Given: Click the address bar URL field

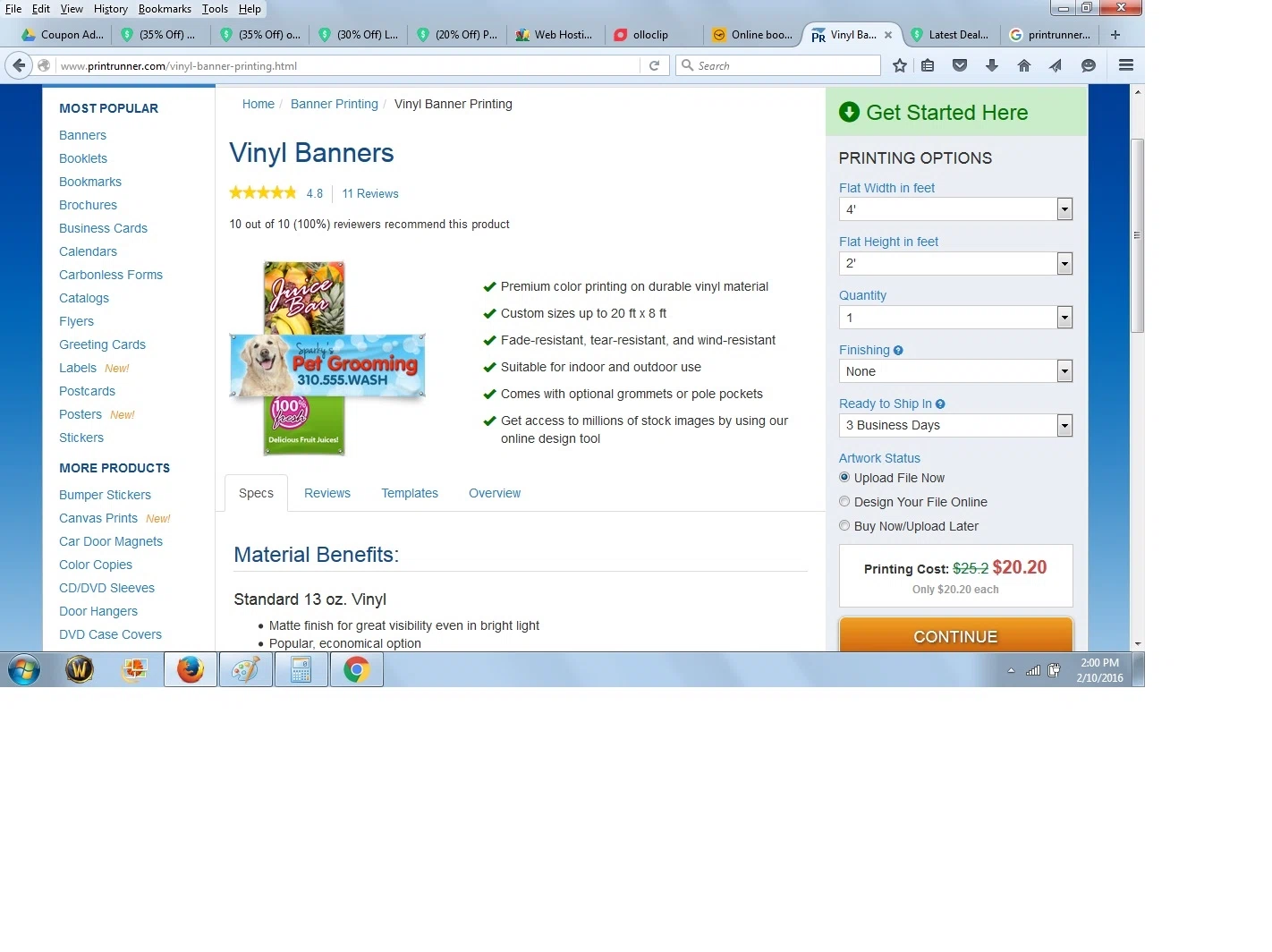Looking at the screenshot, I should point(349,65).
